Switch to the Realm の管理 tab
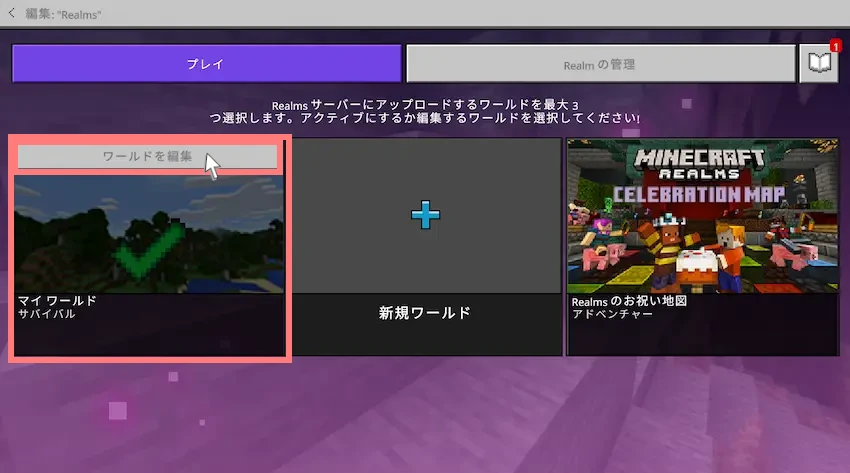Screen dimensions: 850x473 pyautogui.click(x=599, y=64)
